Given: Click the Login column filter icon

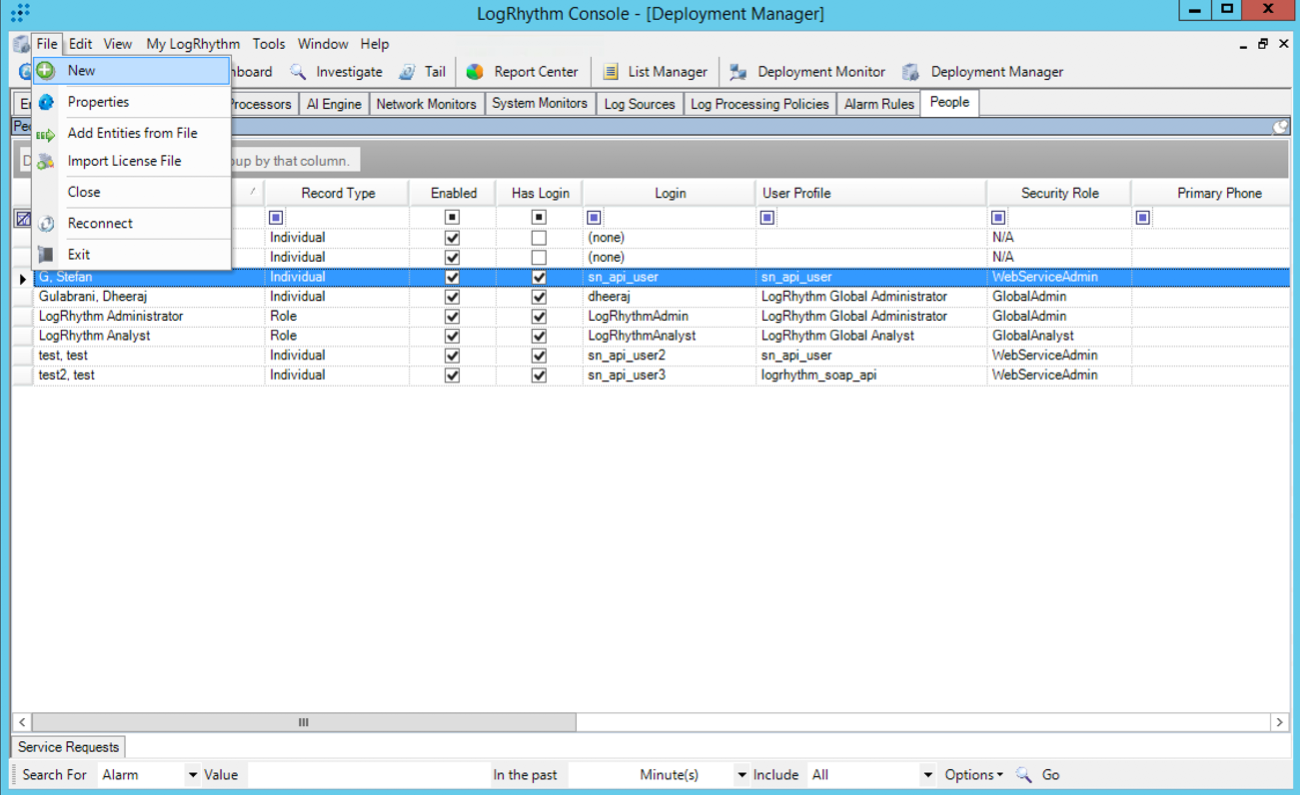Looking at the screenshot, I should (x=594, y=217).
